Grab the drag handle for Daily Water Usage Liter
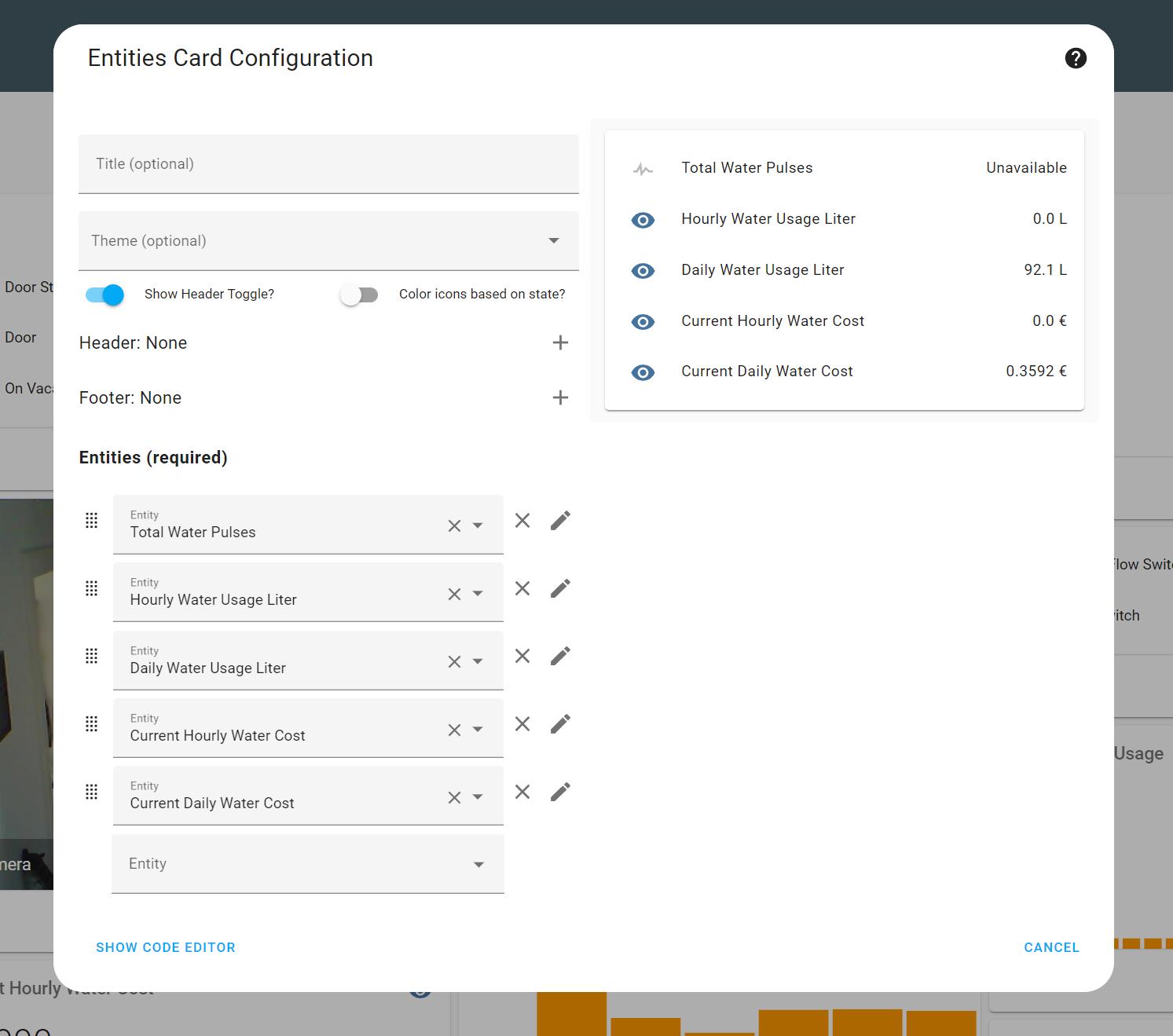Image resolution: width=1173 pixels, height=1036 pixels. [91, 656]
